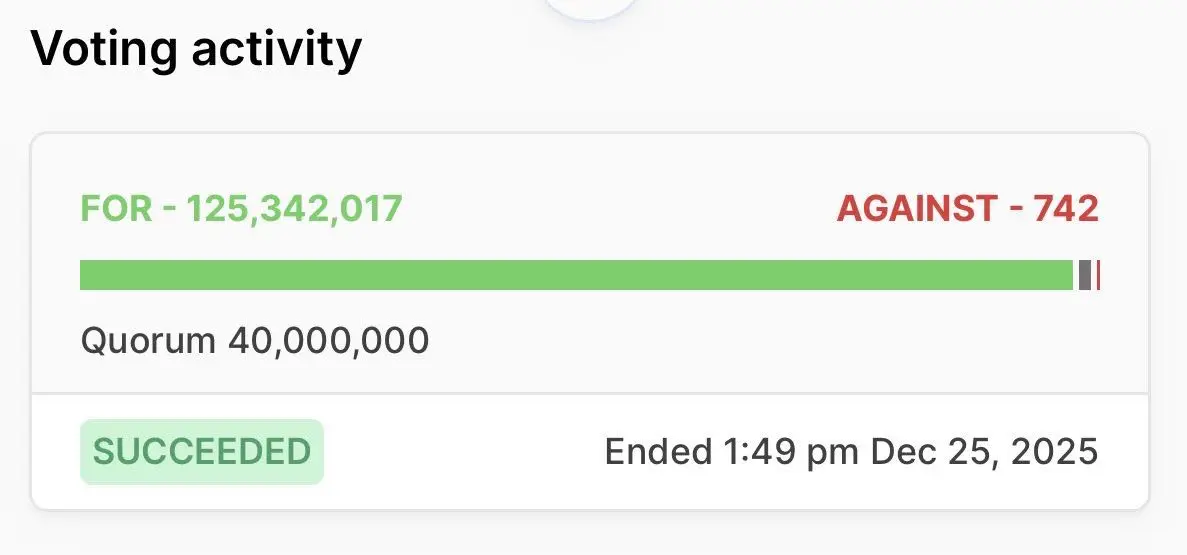Click empty card space between FOR and AGAINST labels
1187x555 pixels.
(620, 209)
